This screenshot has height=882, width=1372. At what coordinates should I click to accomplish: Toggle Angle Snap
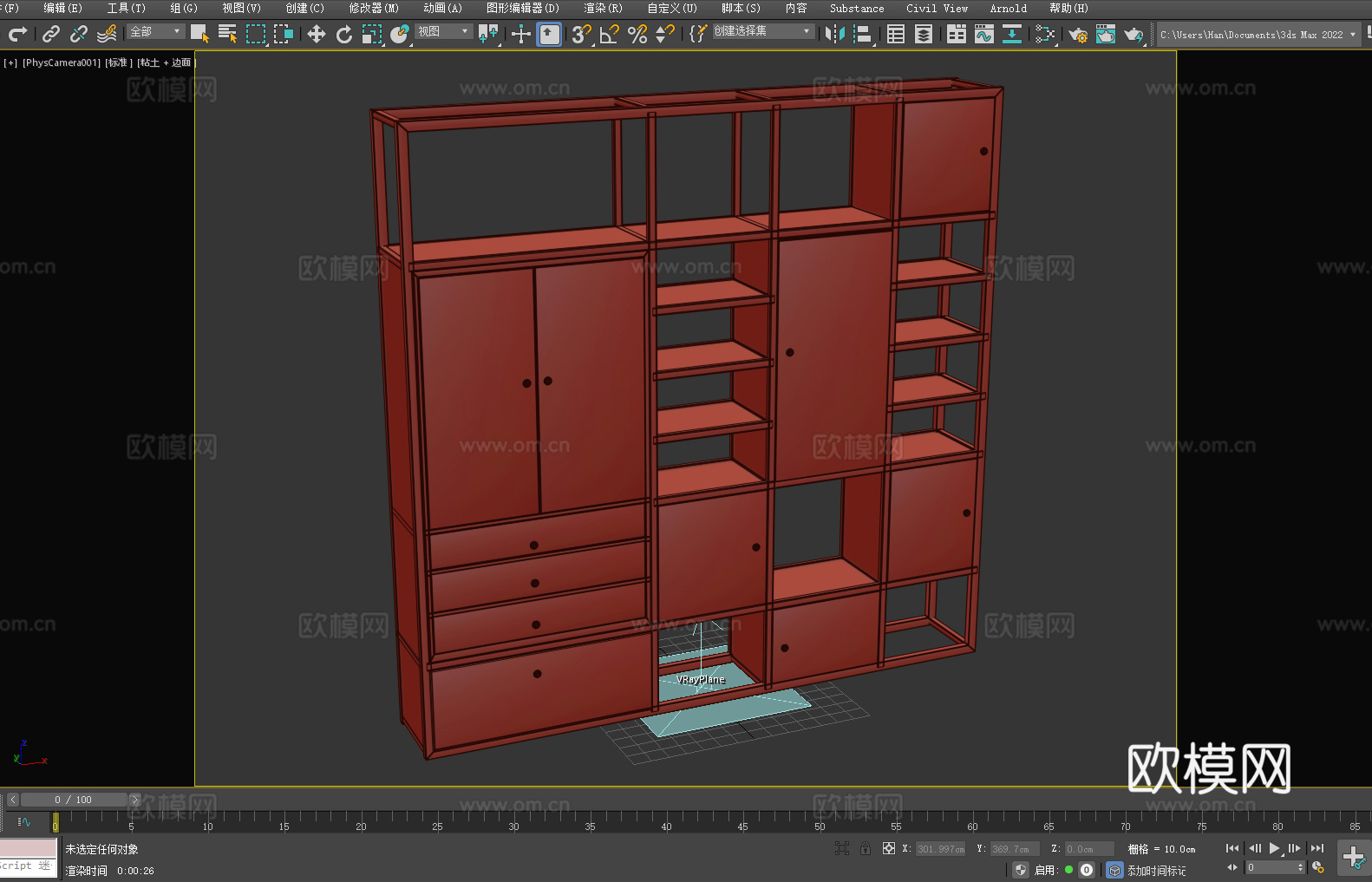point(610,34)
